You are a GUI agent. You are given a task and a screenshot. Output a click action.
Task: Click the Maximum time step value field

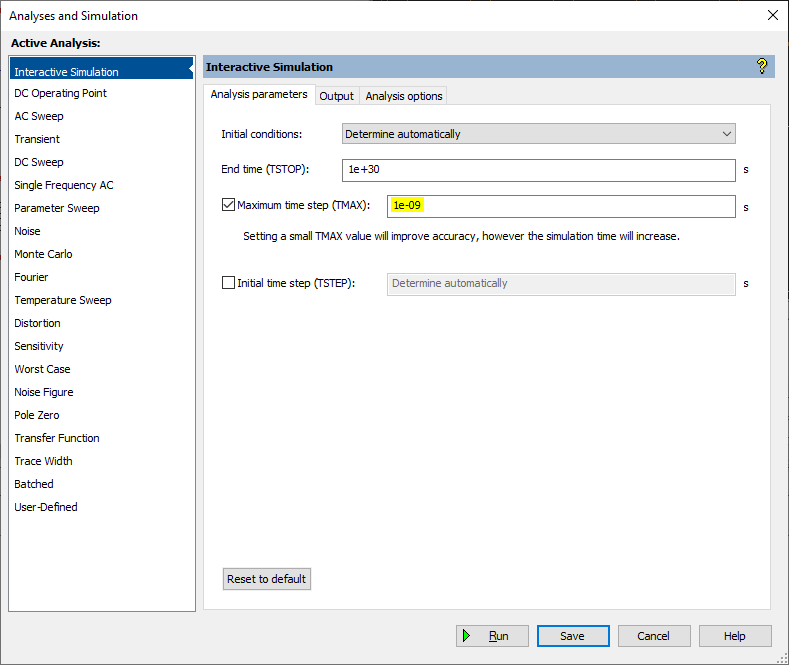[561, 206]
